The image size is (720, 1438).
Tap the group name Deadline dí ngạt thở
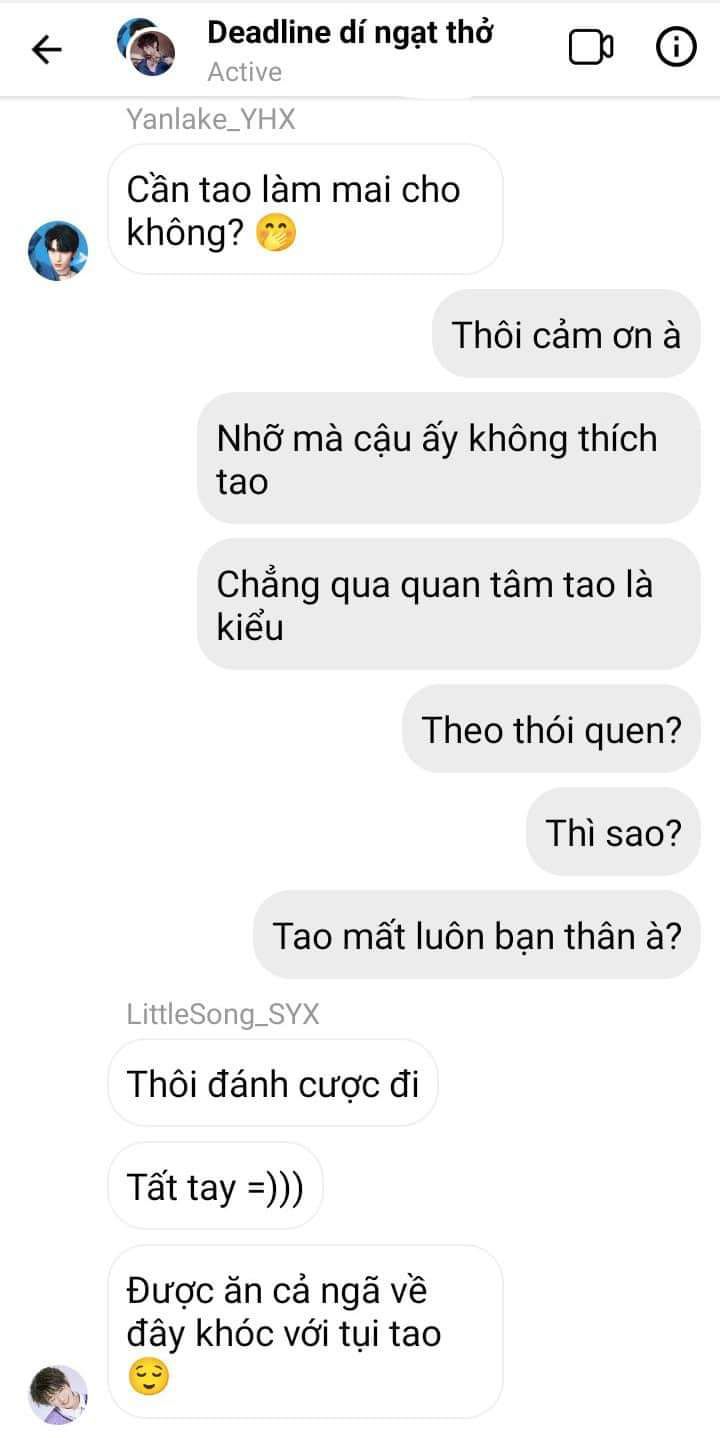[x=350, y=33]
